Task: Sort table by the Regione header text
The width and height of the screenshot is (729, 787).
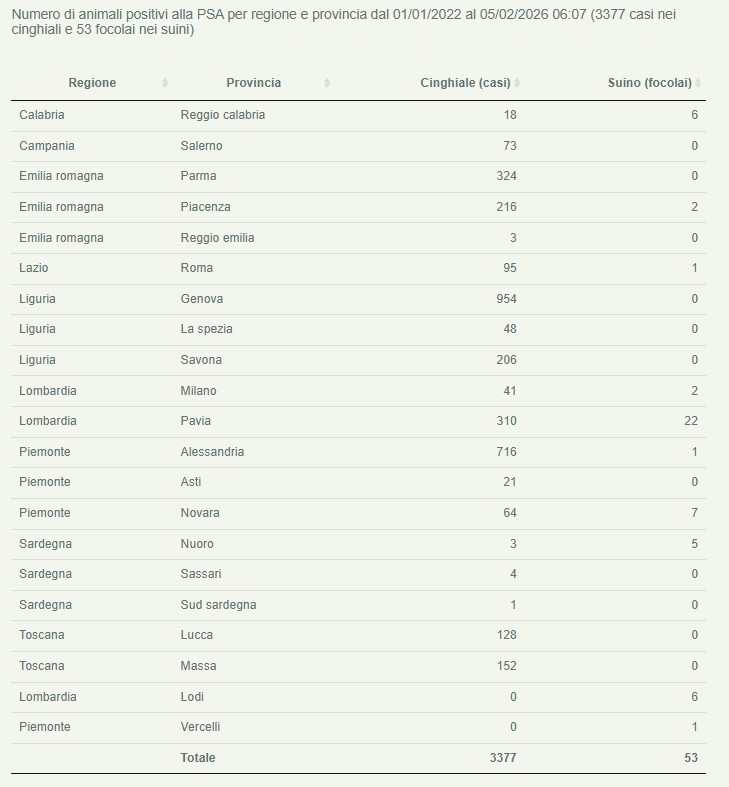Action: point(92,83)
